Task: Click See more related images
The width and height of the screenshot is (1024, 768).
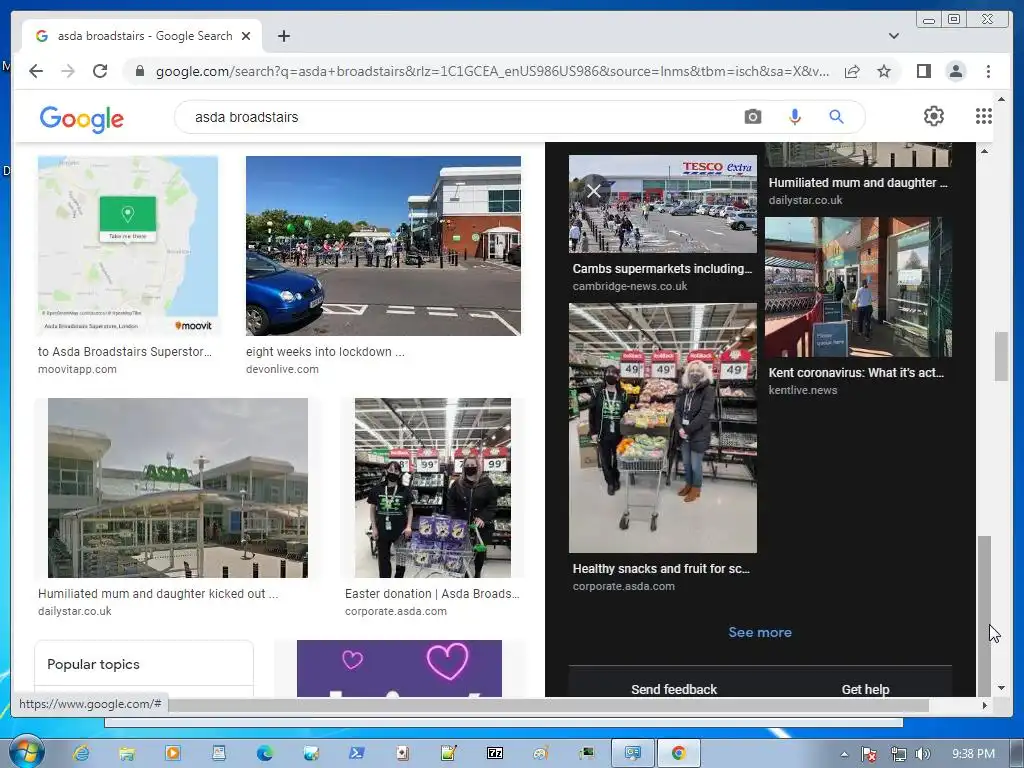Action: (760, 632)
